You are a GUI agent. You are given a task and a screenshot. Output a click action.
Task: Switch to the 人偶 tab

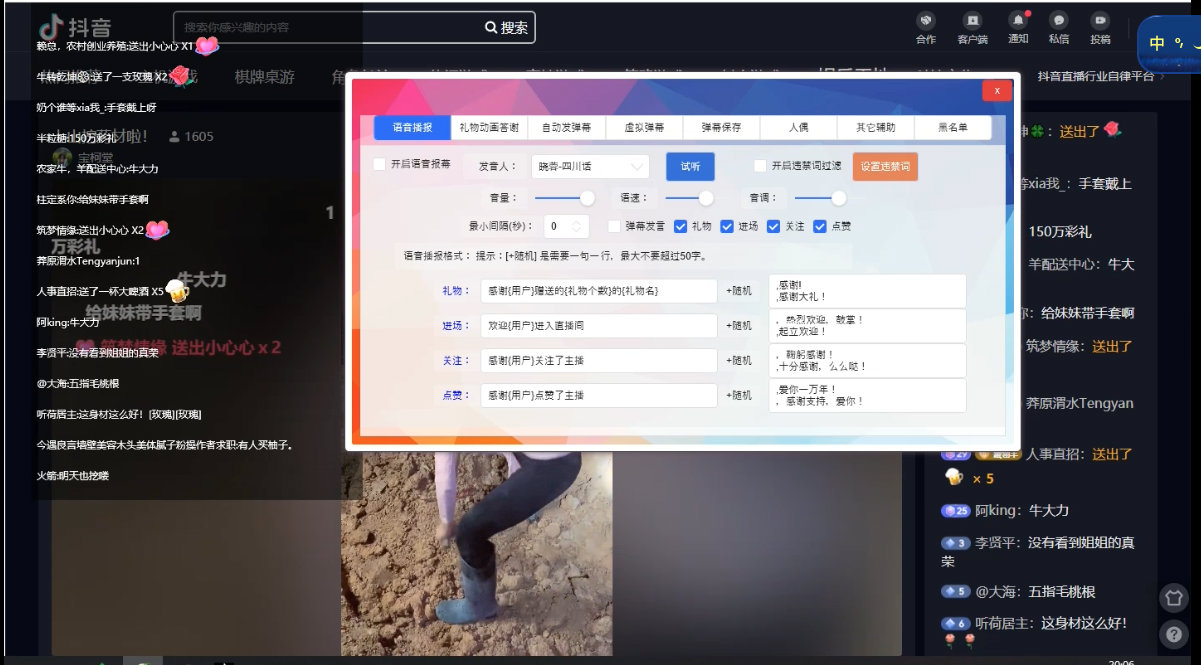click(x=798, y=128)
